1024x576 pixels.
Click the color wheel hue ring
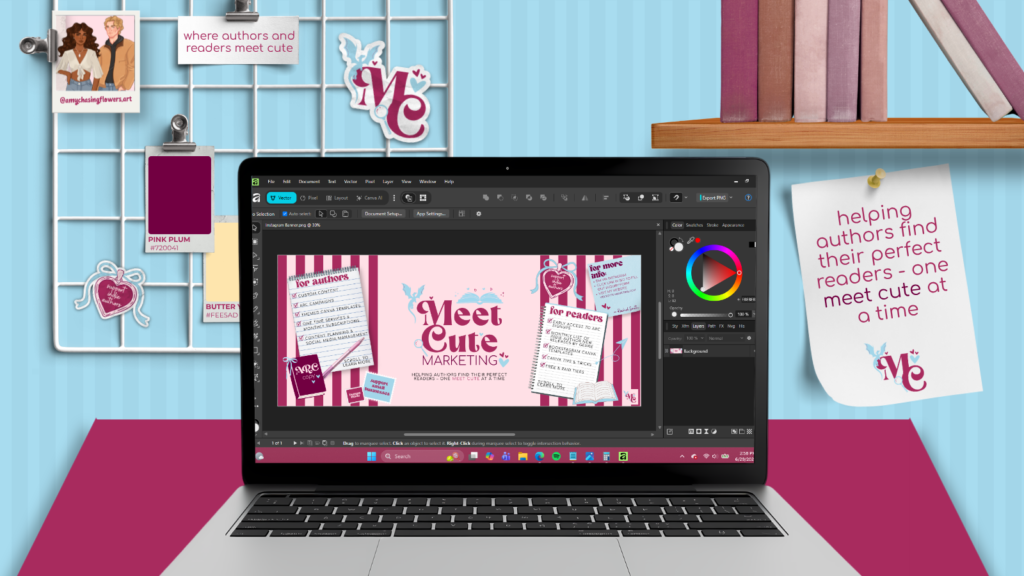point(714,248)
